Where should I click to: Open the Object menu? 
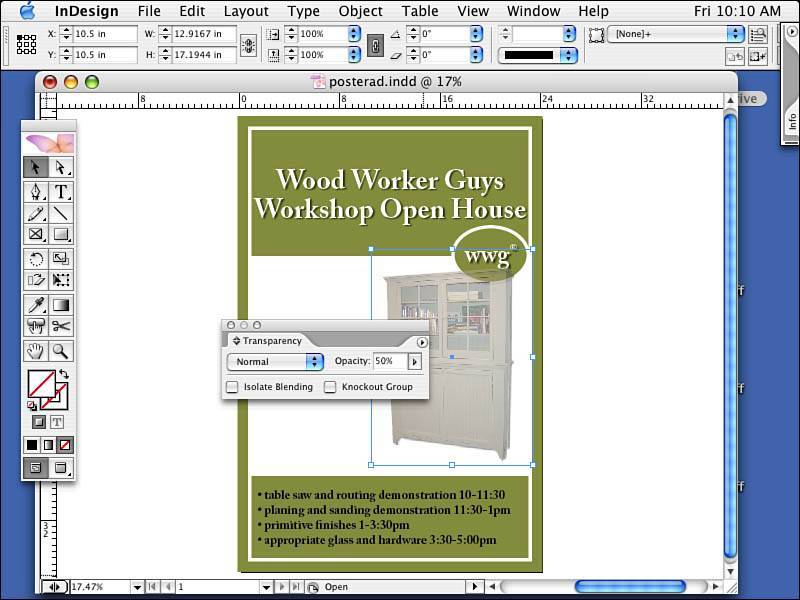[360, 11]
